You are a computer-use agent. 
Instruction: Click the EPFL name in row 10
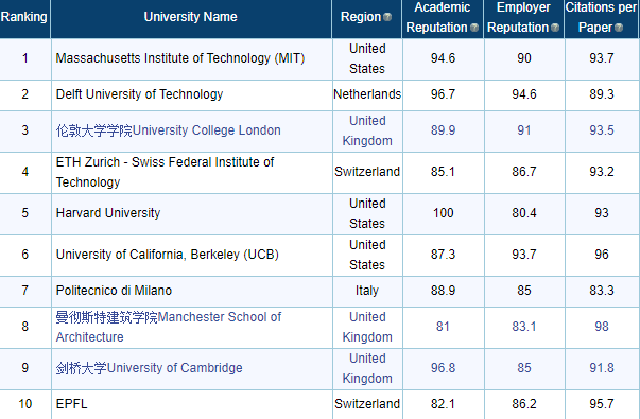click(70, 403)
